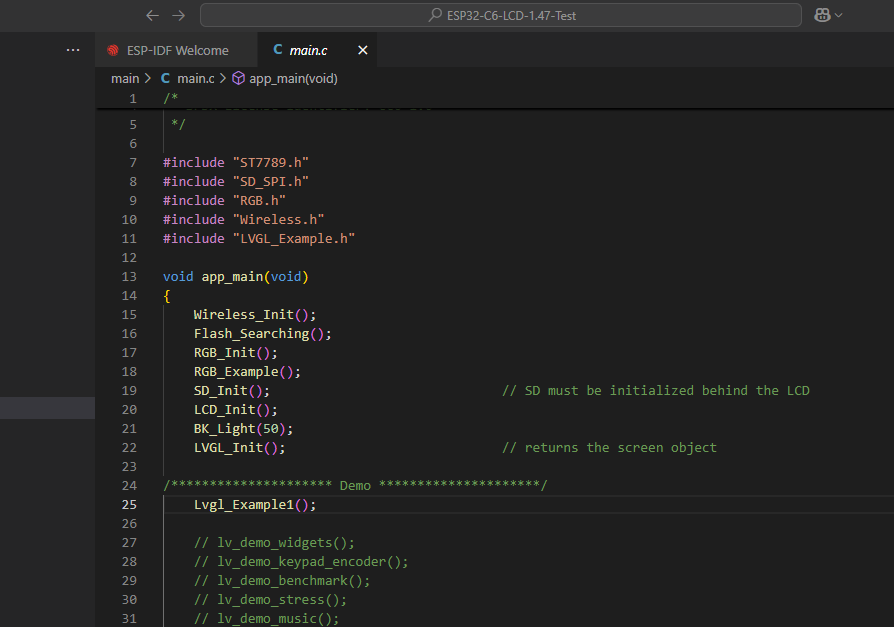Viewport: 894px width, 627px height.
Task: Click the #include "RGB.h" line
Action: coord(224,201)
